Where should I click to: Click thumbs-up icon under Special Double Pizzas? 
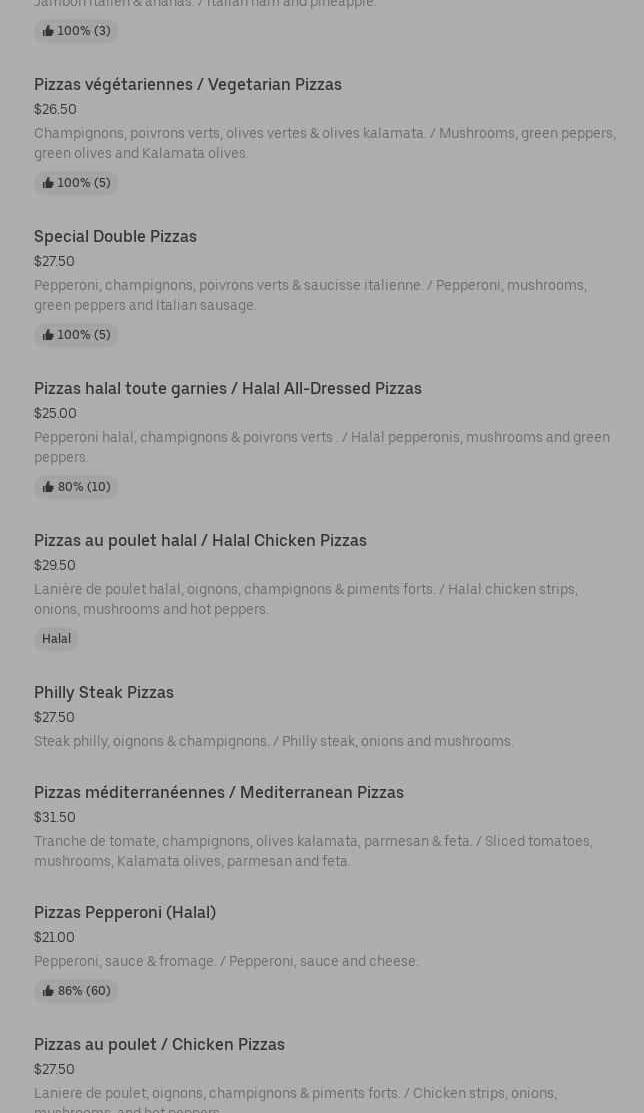pyautogui.click(x=48, y=335)
